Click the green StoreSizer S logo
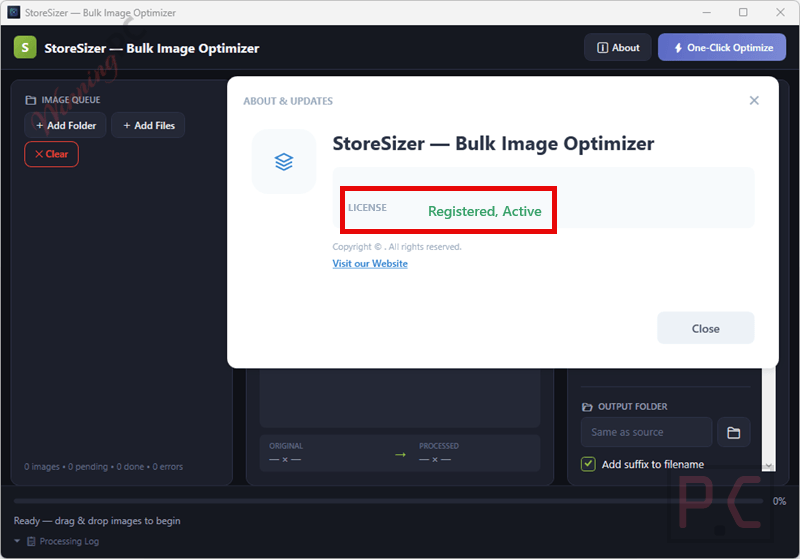The width and height of the screenshot is (800, 559). (25, 47)
